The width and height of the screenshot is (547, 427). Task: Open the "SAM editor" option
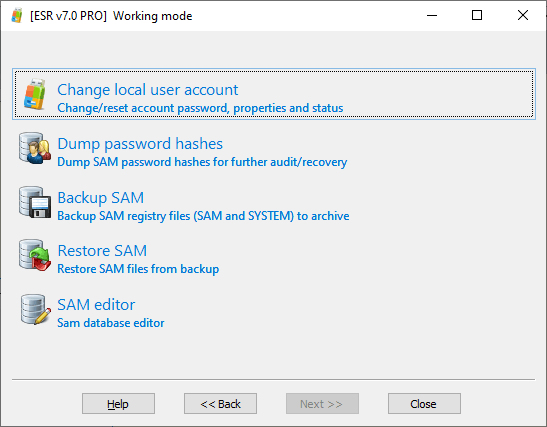pos(96,305)
